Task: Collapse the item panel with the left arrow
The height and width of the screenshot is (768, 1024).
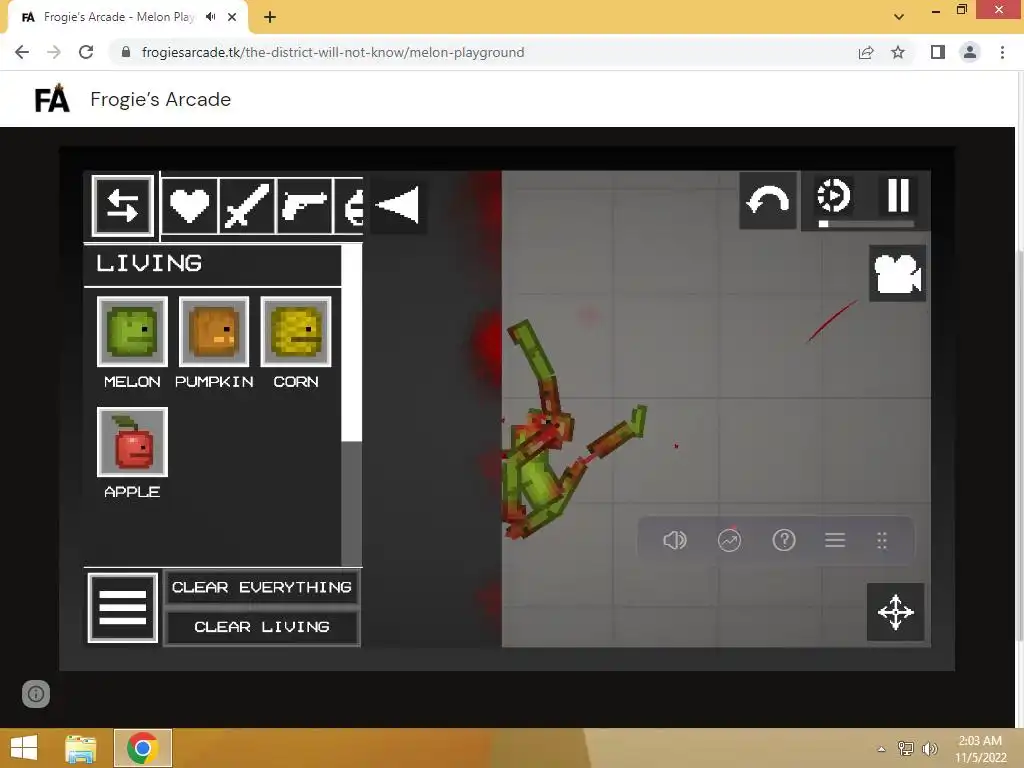Action: [398, 206]
